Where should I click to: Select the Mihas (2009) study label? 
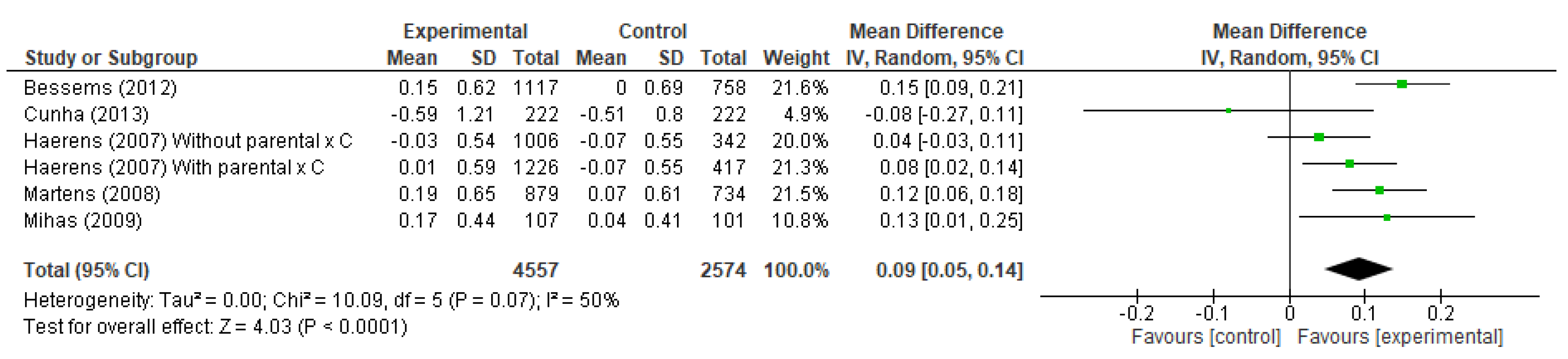tap(83, 220)
